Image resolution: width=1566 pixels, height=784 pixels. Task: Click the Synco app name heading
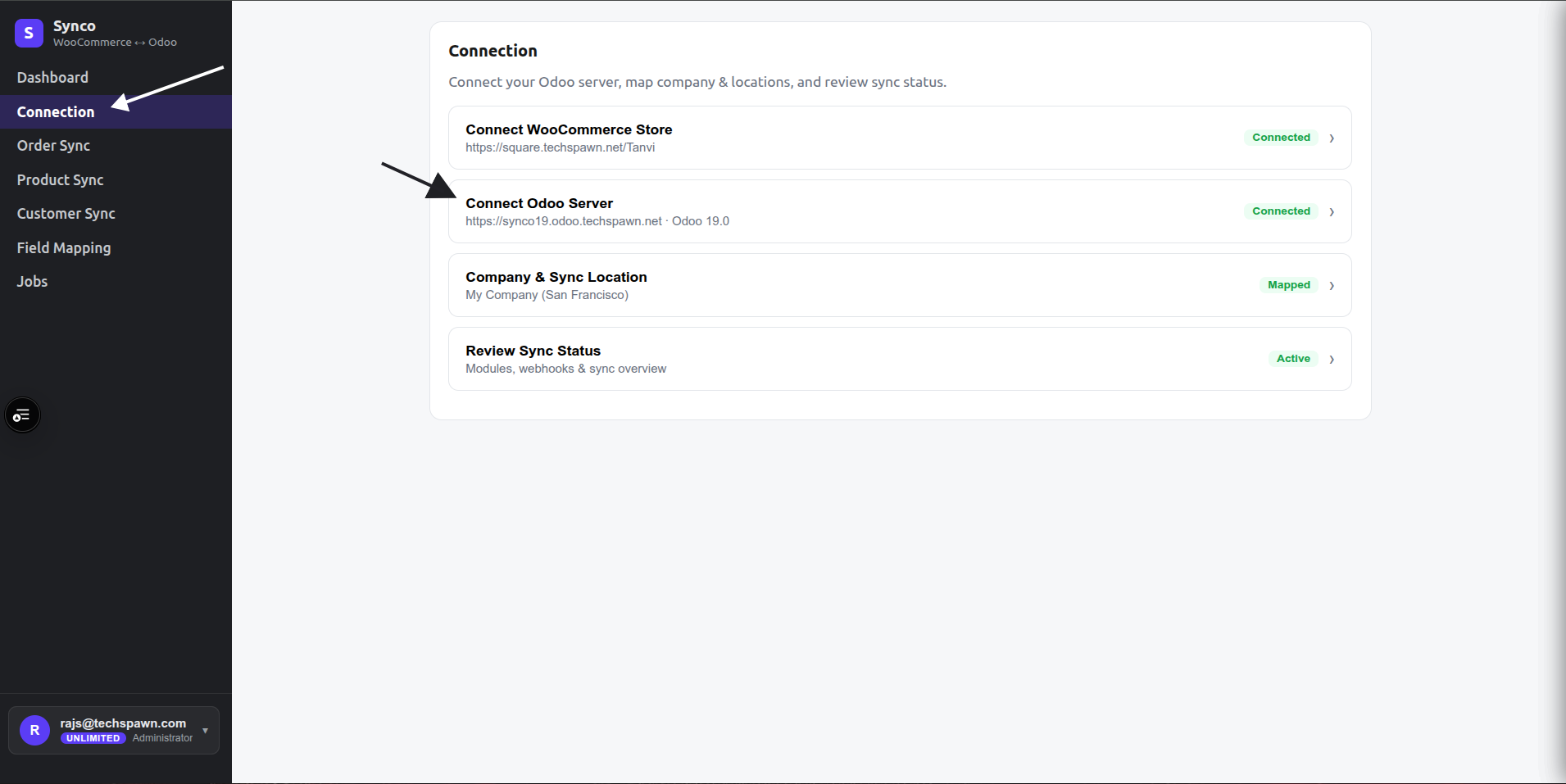pos(75,26)
